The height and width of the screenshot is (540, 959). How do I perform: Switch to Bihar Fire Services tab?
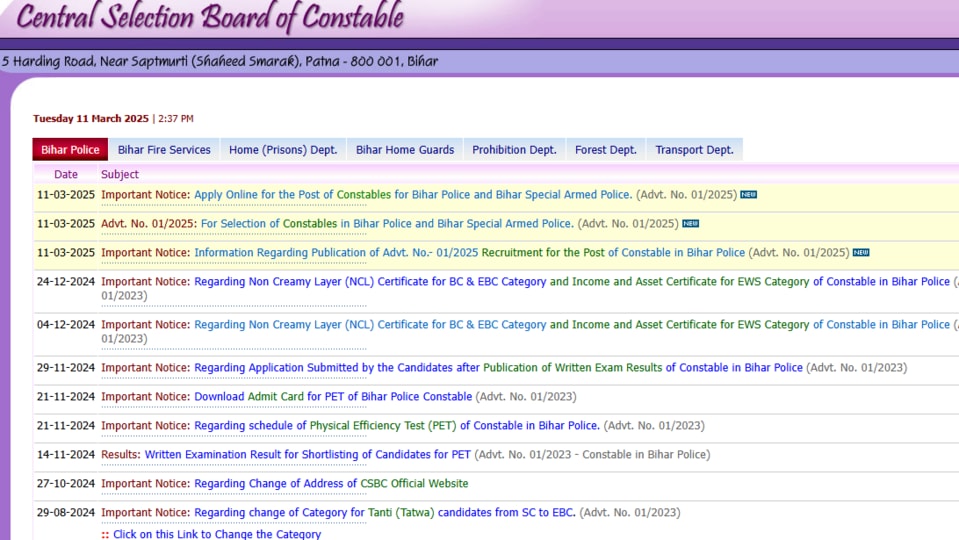[164, 150]
